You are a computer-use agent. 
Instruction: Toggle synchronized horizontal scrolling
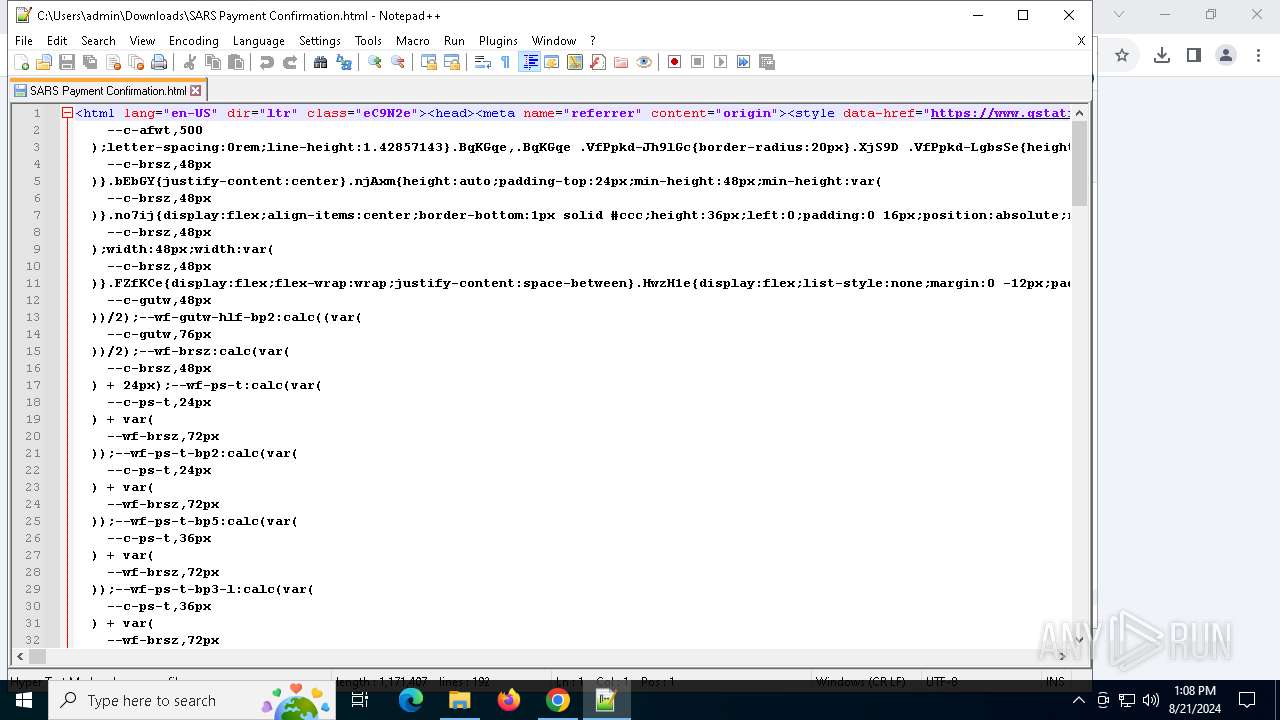452,62
